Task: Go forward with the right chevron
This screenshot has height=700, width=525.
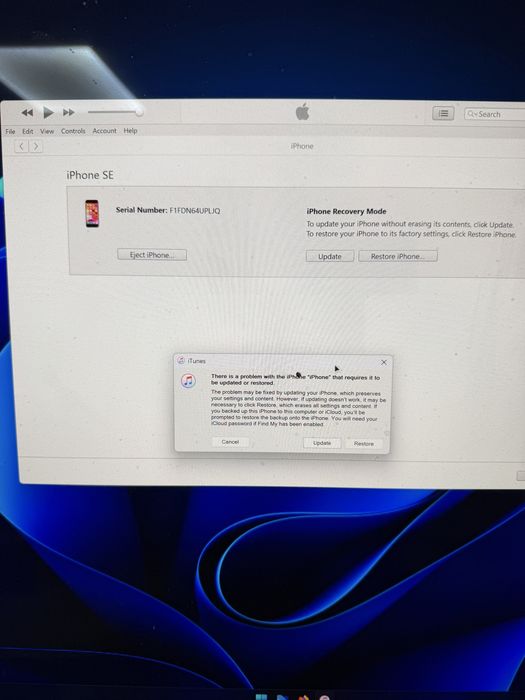Action: [x=36, y=146]
